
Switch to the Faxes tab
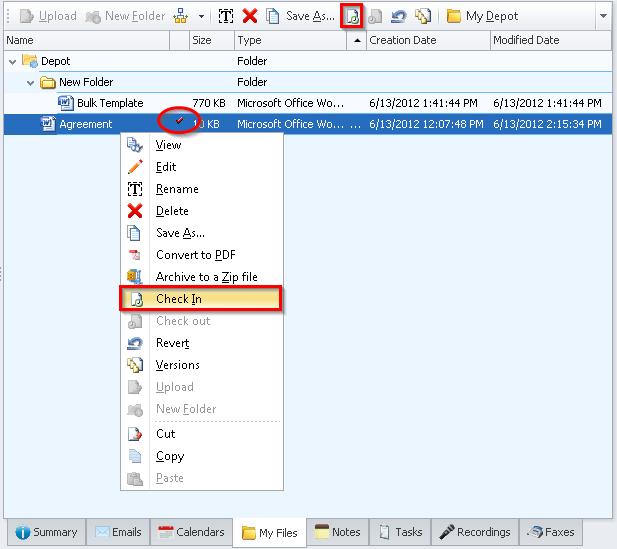point(550,532)
